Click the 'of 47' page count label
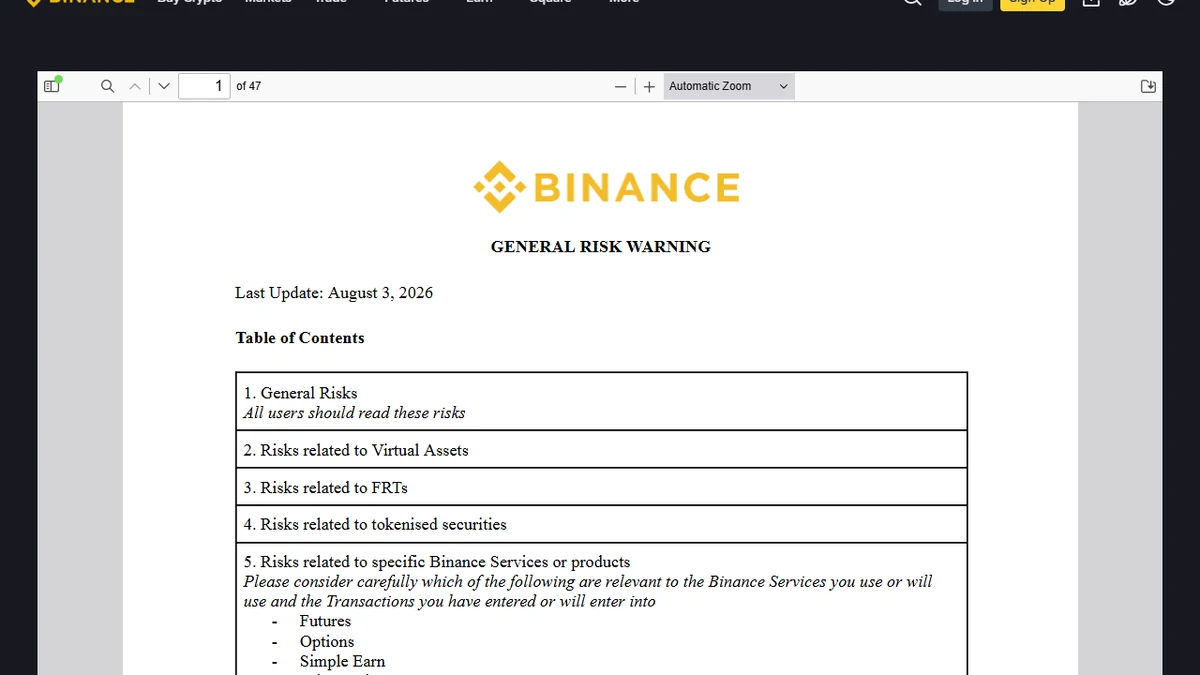The height and width of the screenshot is (675, 1200). point(248,86)
